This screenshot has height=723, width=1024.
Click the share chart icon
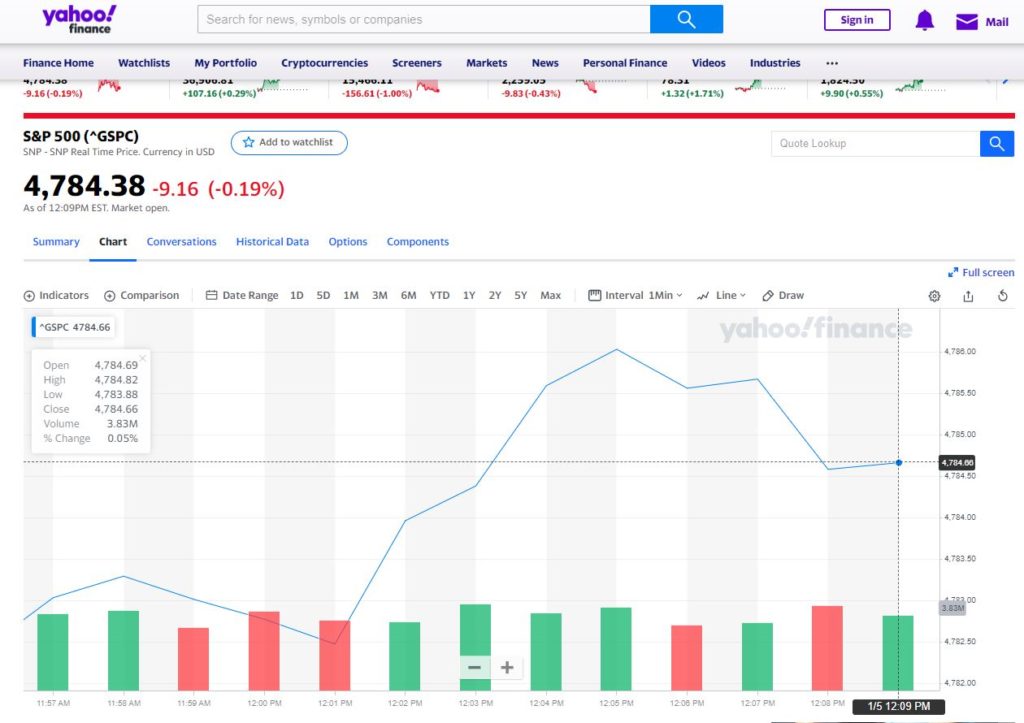point(968,296)
